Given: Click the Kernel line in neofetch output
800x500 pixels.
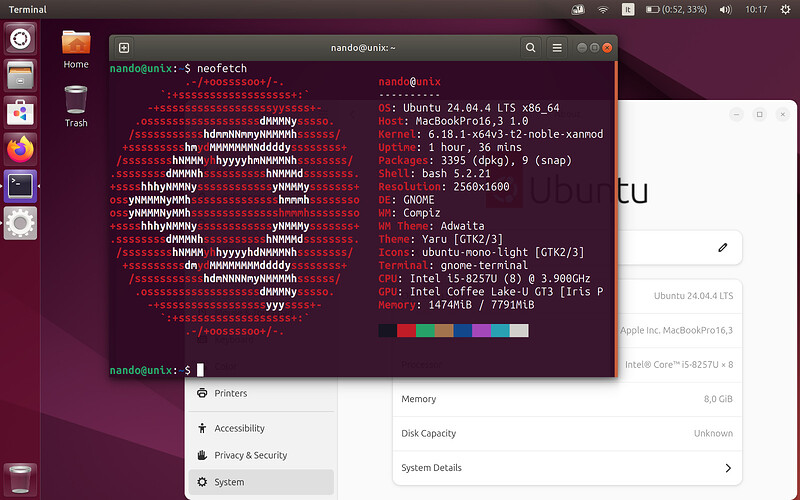Looking at the screenshot, I should tap(491, 134).
